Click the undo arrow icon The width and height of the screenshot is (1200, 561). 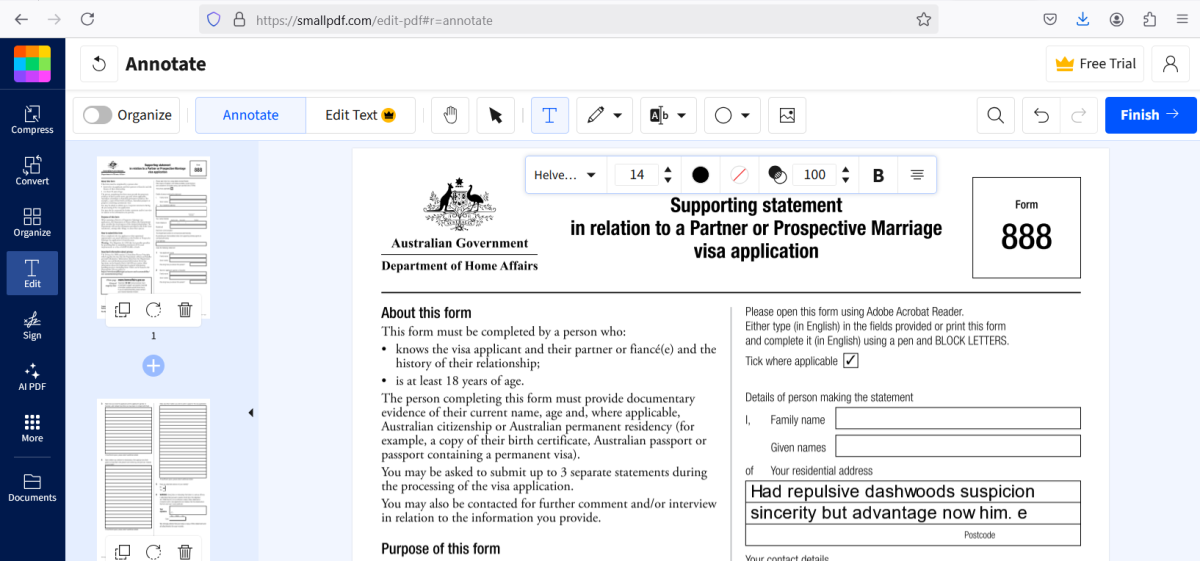pyautogui.click(x=1041, y=115)
